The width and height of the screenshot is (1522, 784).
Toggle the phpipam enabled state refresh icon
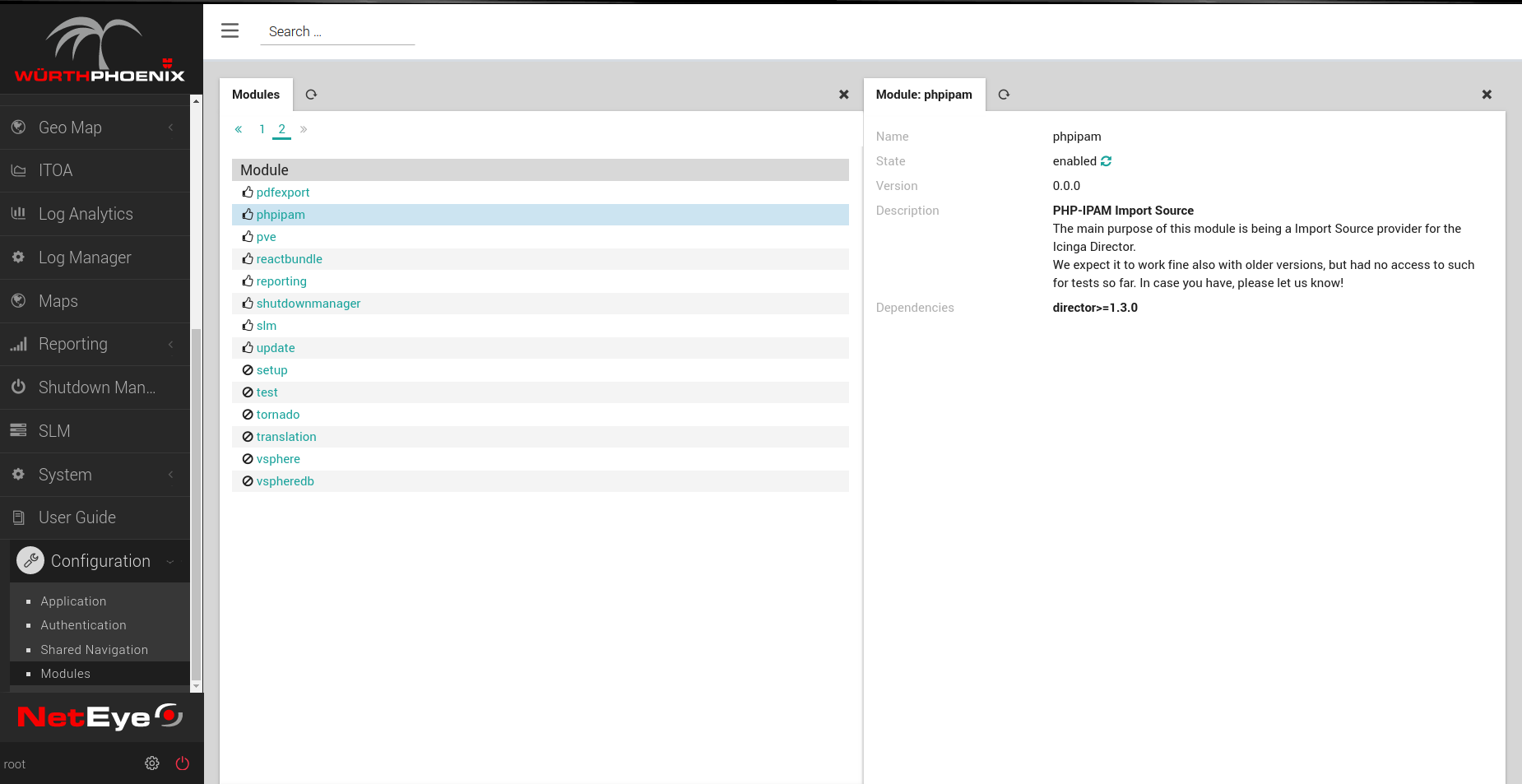1106,161
